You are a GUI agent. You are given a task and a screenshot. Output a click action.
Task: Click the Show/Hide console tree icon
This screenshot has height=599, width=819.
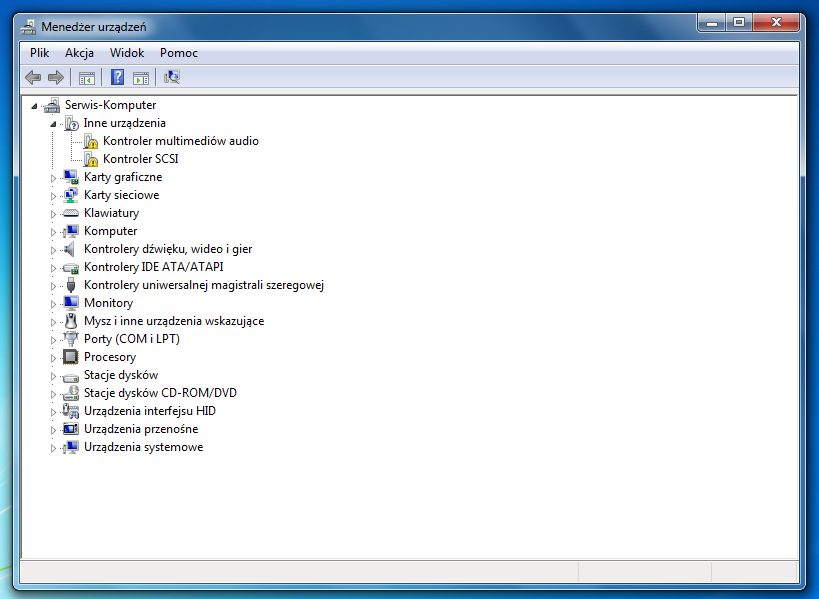pyautogui.click(x=87, y=78)
